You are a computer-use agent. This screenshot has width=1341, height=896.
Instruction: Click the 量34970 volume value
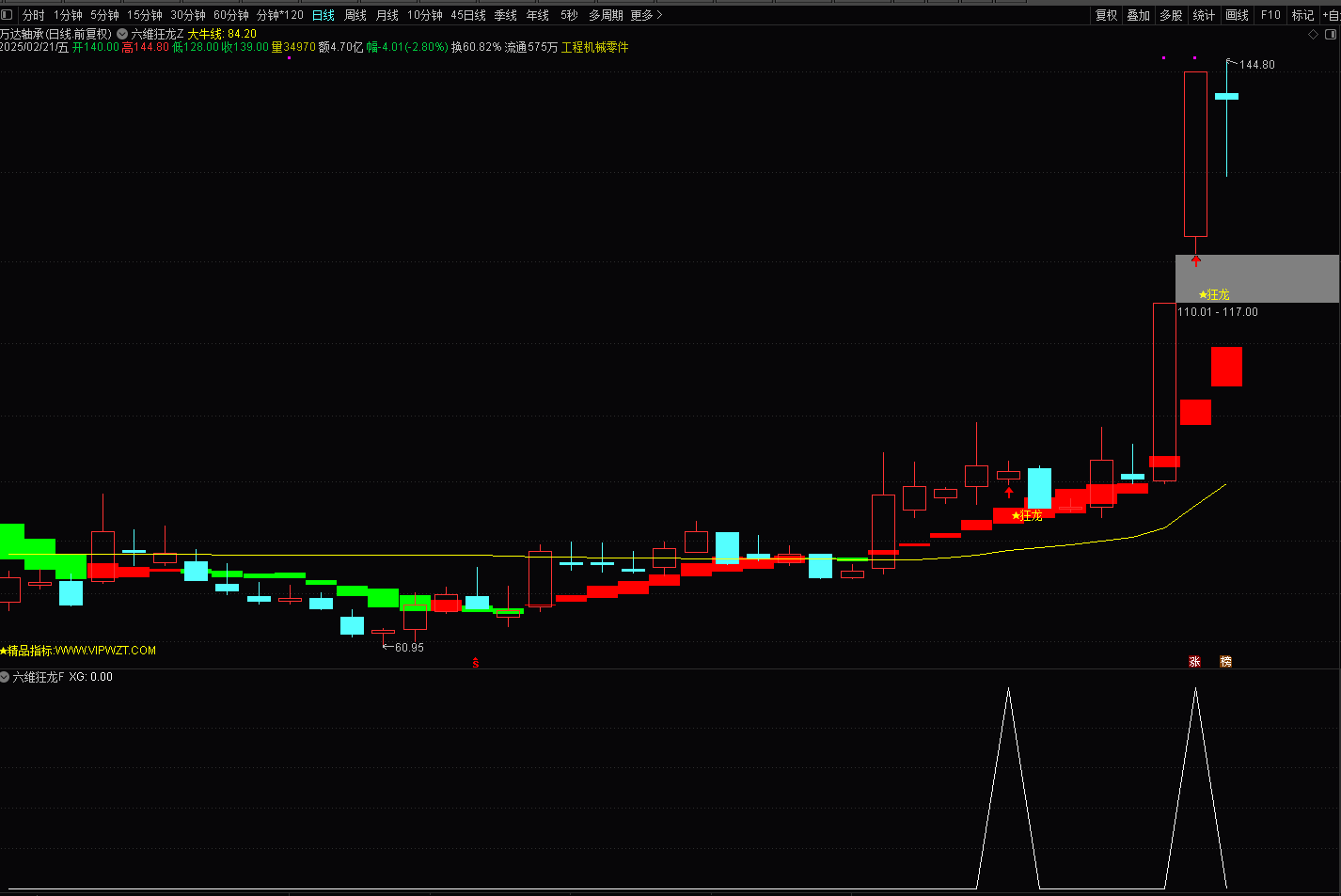pyautogui.click(x=293, y=47)
